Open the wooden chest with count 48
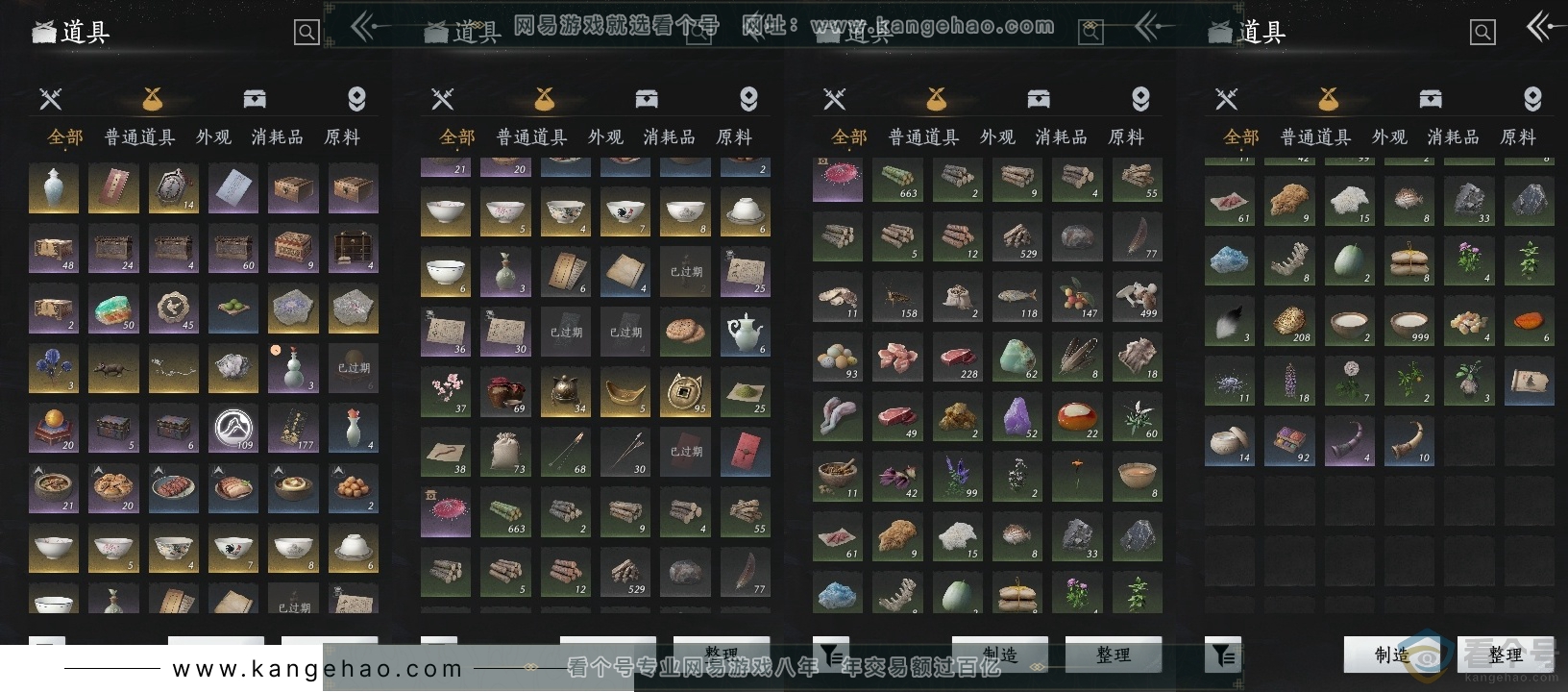Screen dimensions: 1568x692 click(54, 249)
